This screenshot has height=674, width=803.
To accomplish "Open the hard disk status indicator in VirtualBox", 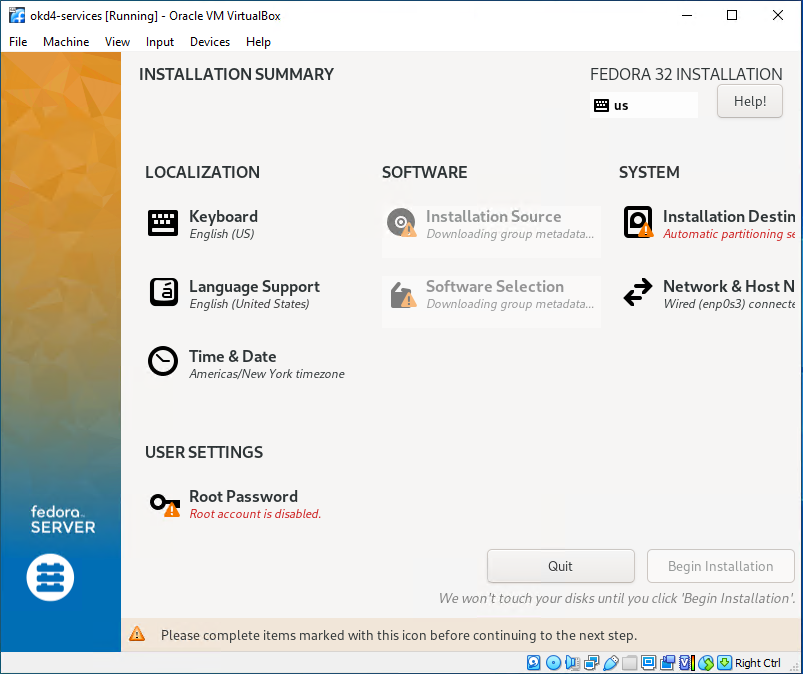I will click(x=534, y=662).
